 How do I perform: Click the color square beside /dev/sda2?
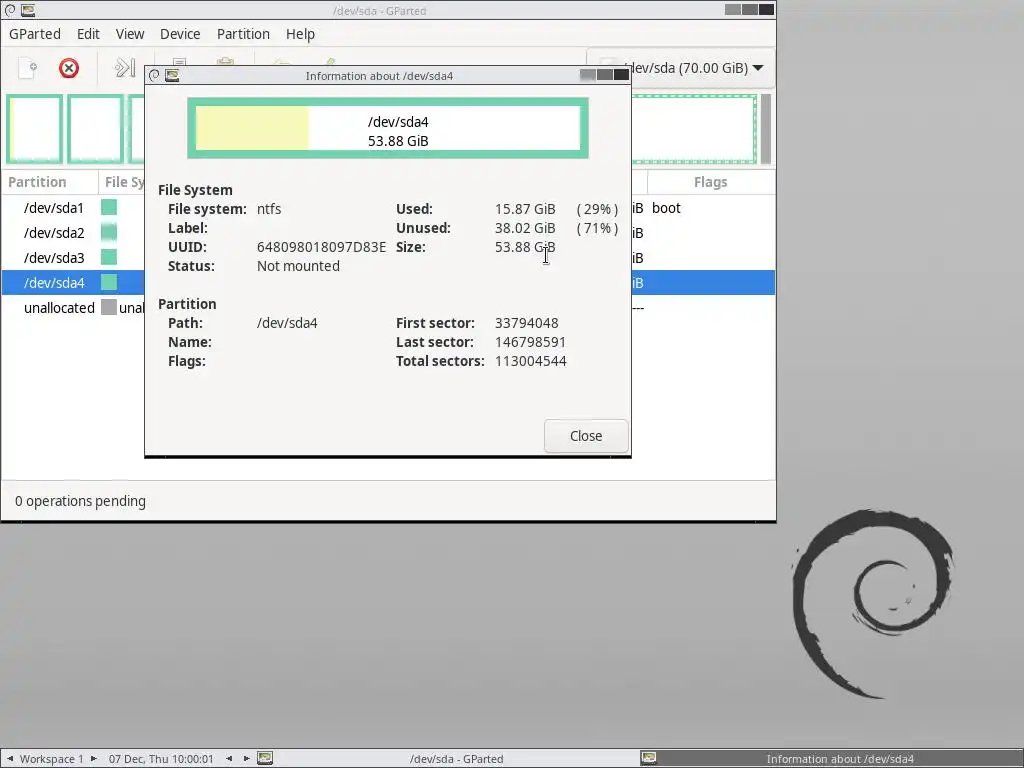pyautogui.click(x=109, y=232)
